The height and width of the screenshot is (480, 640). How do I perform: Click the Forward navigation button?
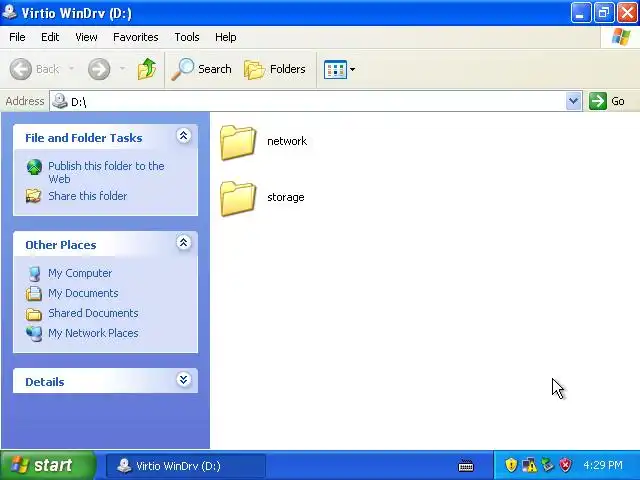pos(99,69)
